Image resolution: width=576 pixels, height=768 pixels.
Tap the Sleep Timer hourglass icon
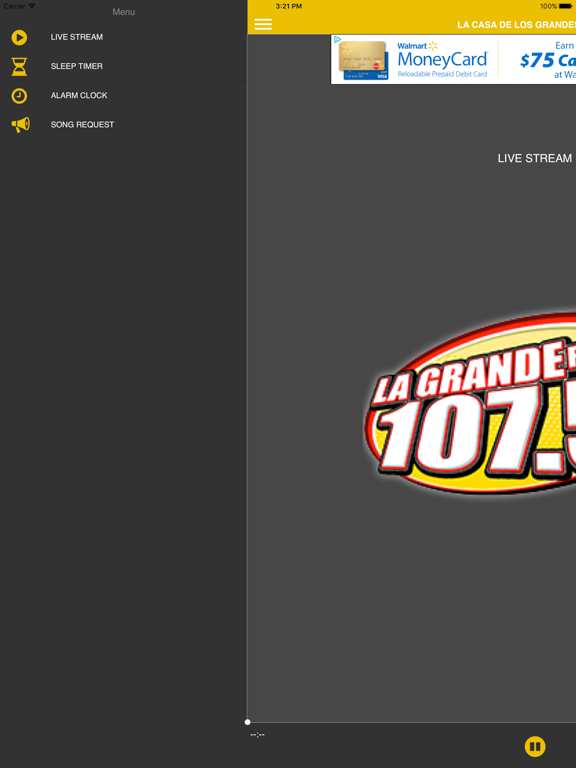point(19,67)
